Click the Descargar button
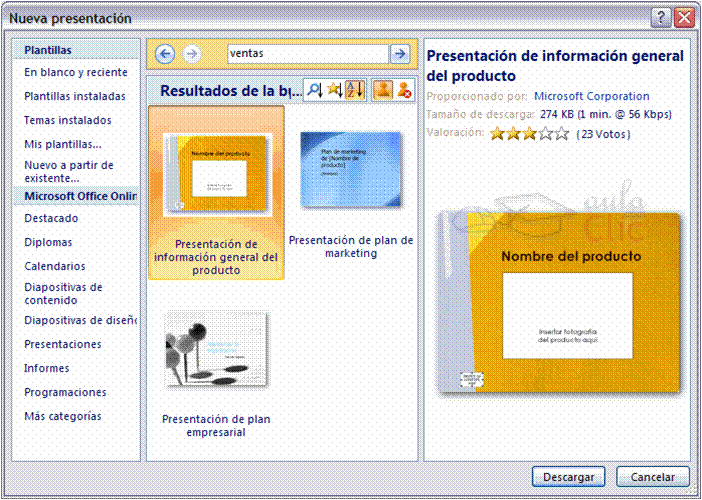This screenshot has height=500, width=702. coord(569,477)
